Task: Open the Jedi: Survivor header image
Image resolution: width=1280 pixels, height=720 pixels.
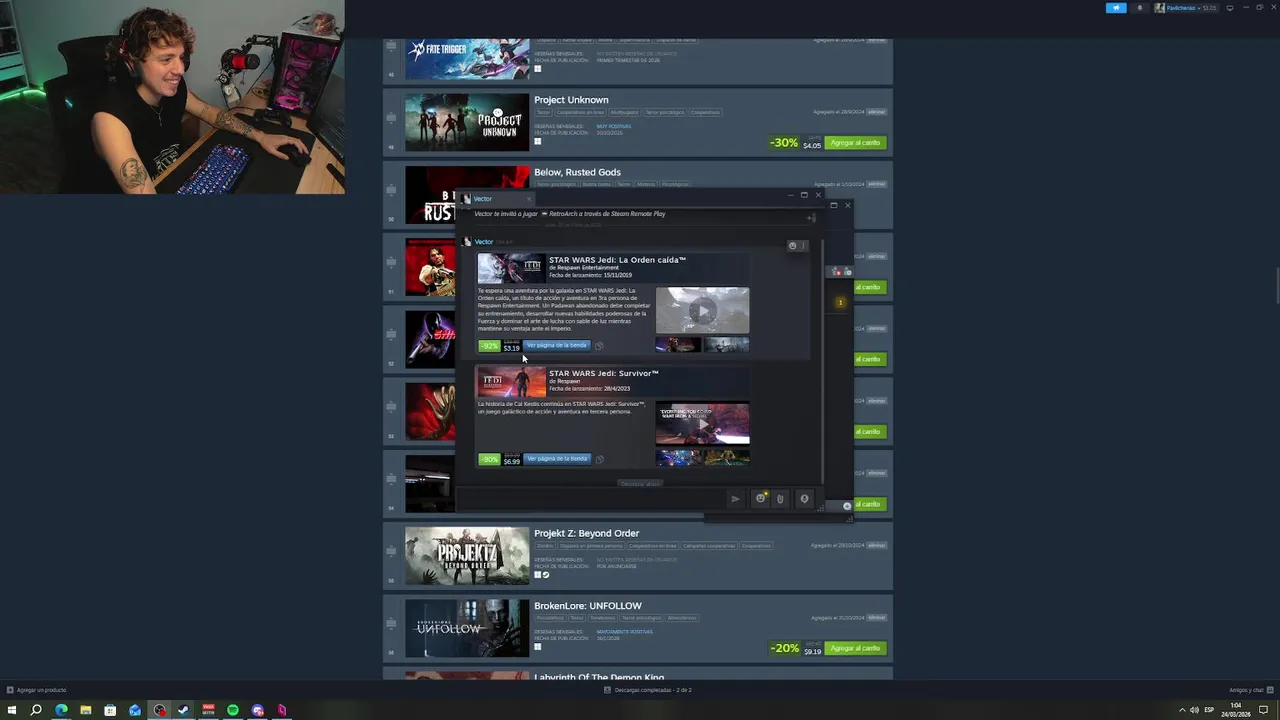Action: coord(511,382)
